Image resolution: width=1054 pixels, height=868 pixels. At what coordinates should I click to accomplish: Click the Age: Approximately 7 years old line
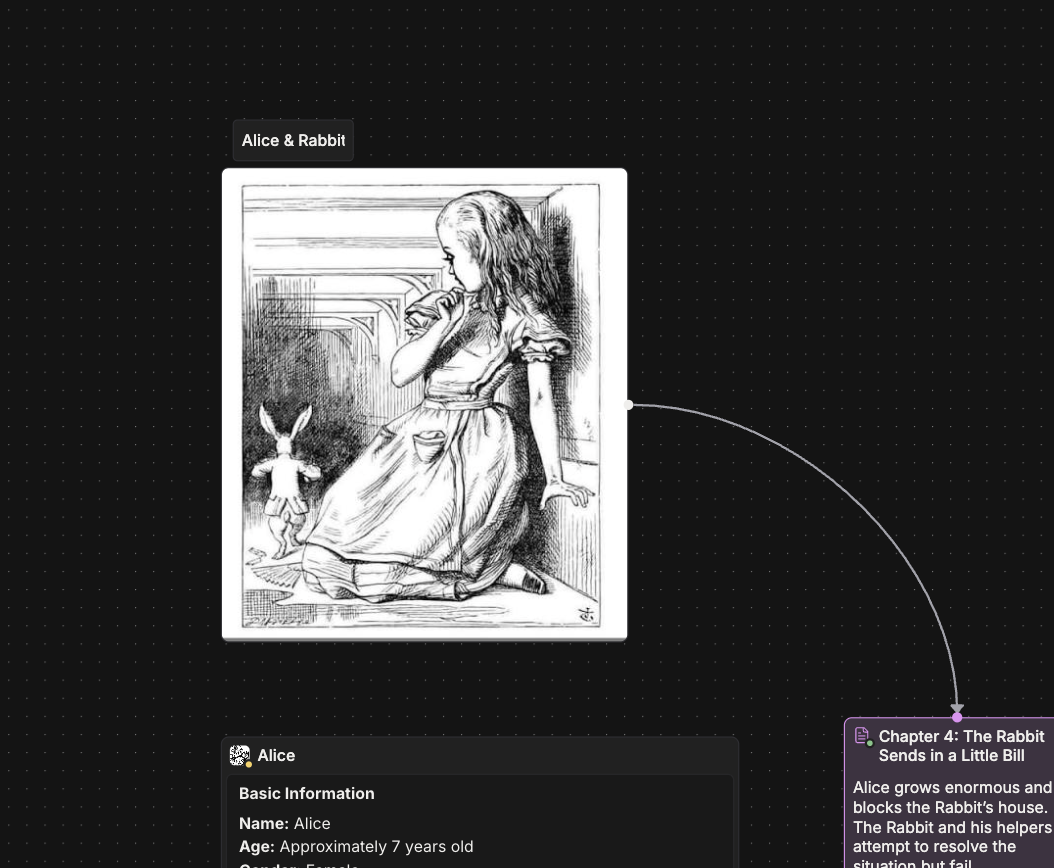[356, 846]
